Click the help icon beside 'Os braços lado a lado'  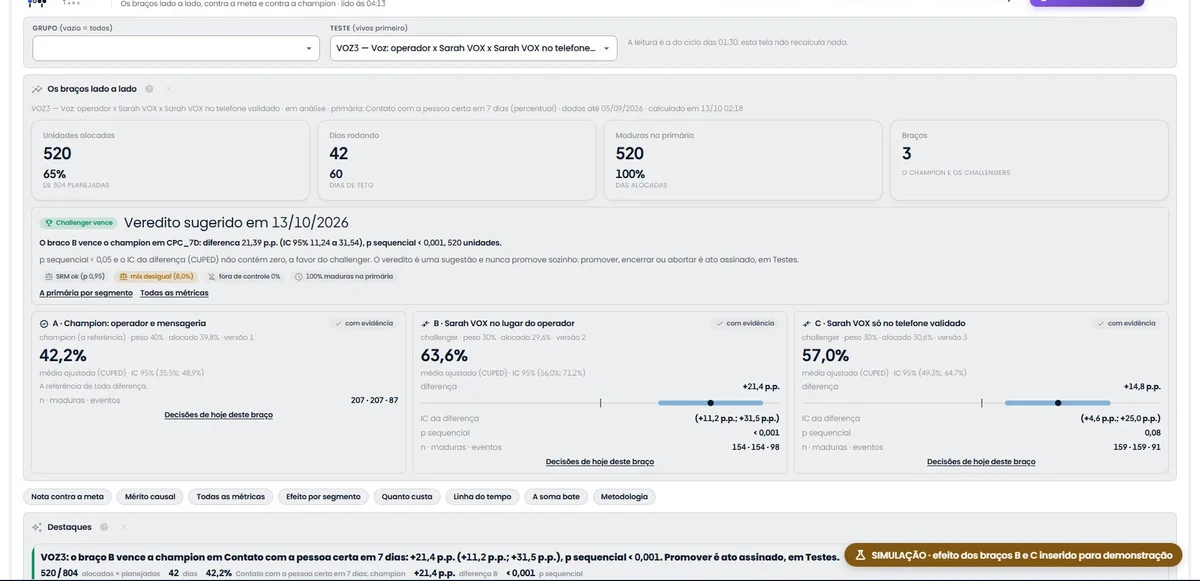click(x=149, y=89)
